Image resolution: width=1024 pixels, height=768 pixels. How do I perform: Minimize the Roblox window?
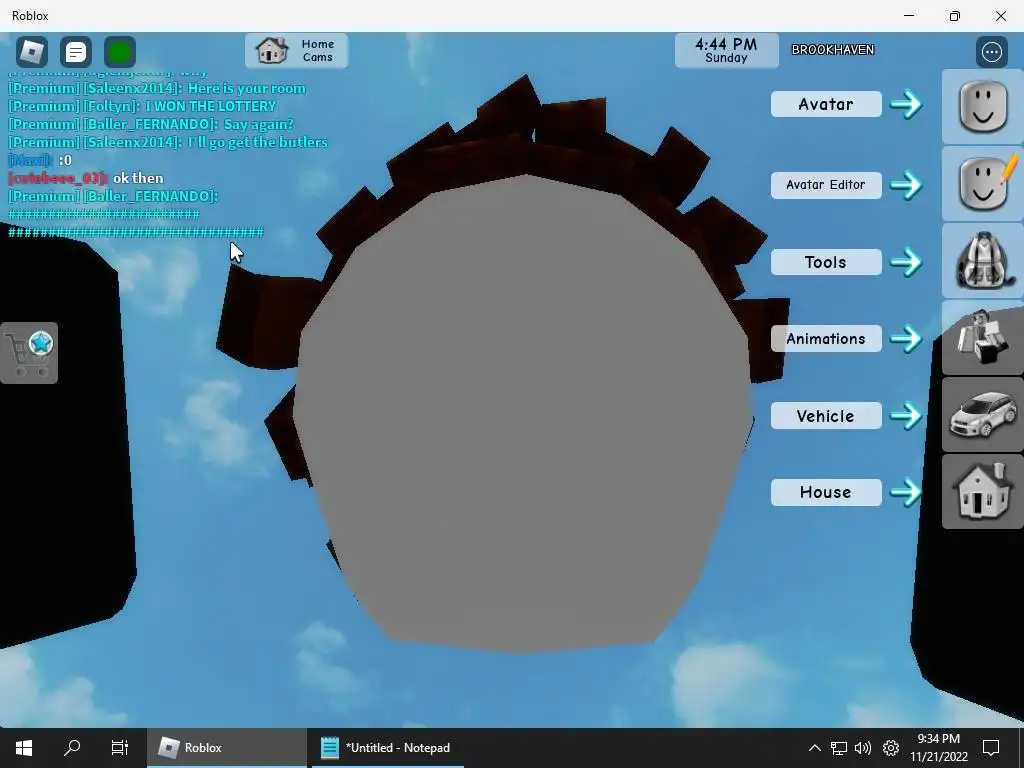click(908, 16)
